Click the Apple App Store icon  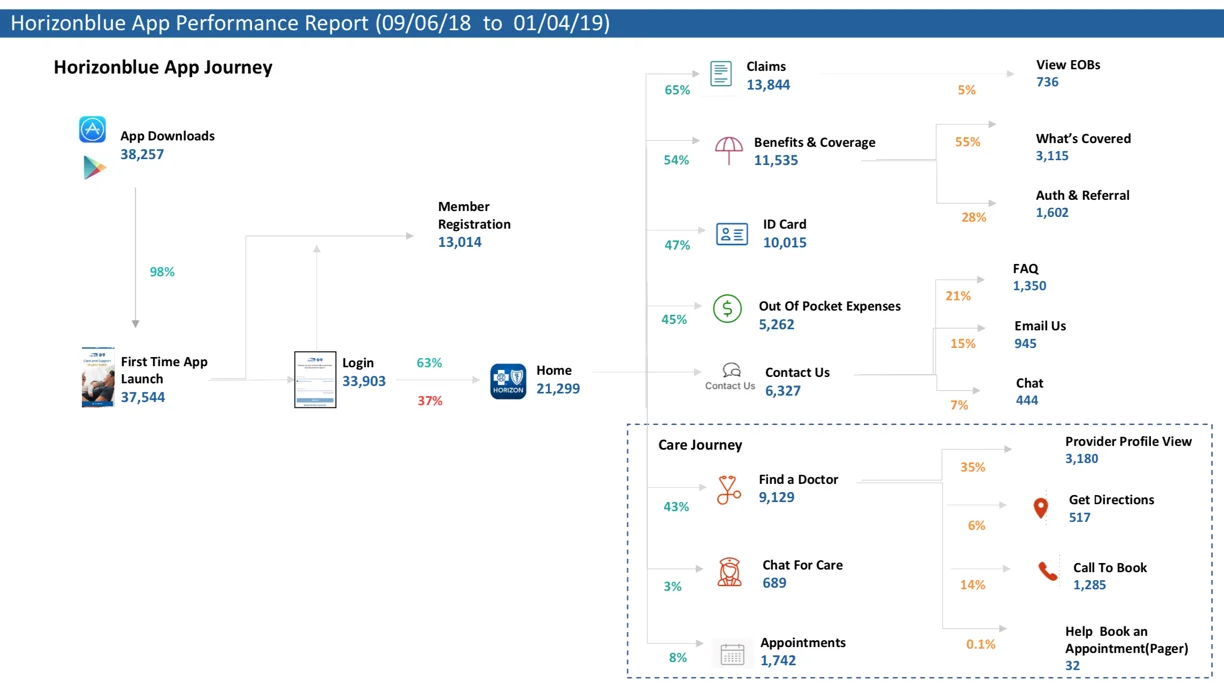click(92, 129)
